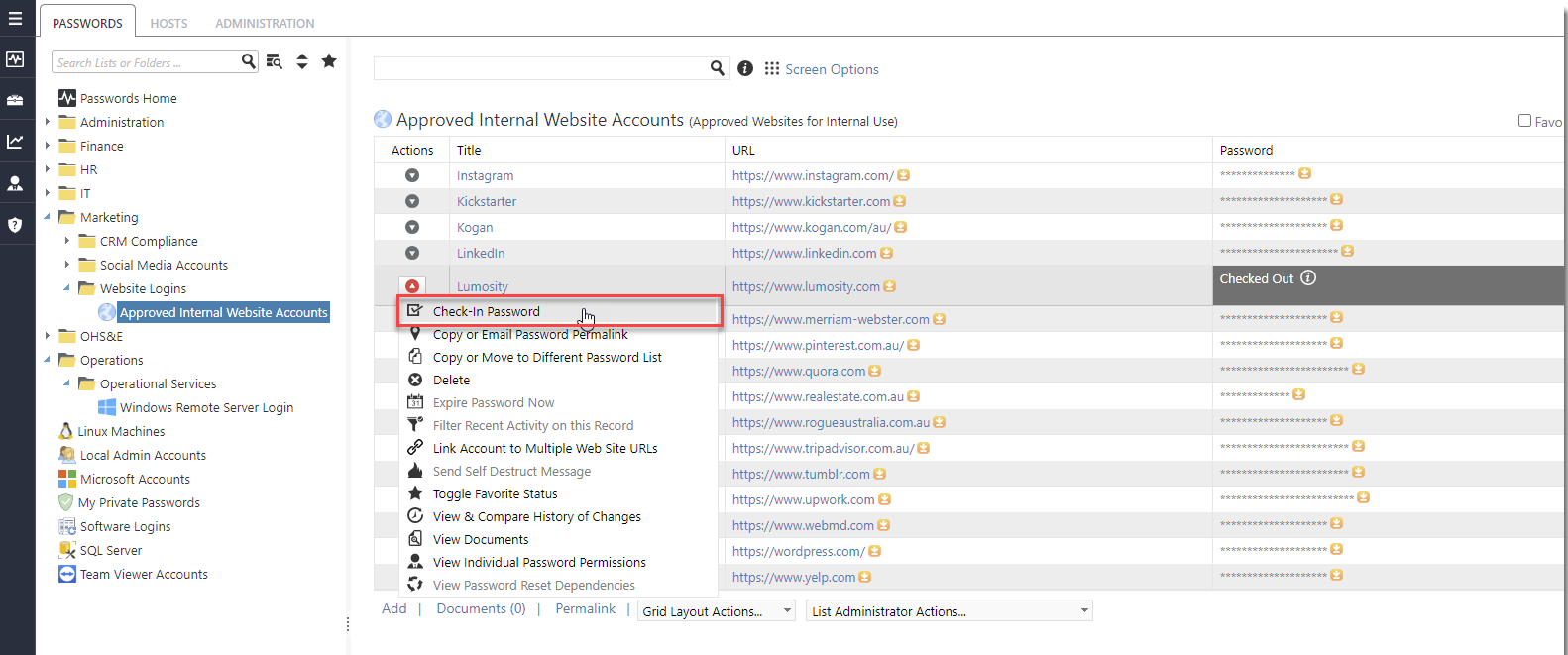The image size is (1568, 655).
Task: Click the favorites star icon in the tree toolbar
Action: 329,61
